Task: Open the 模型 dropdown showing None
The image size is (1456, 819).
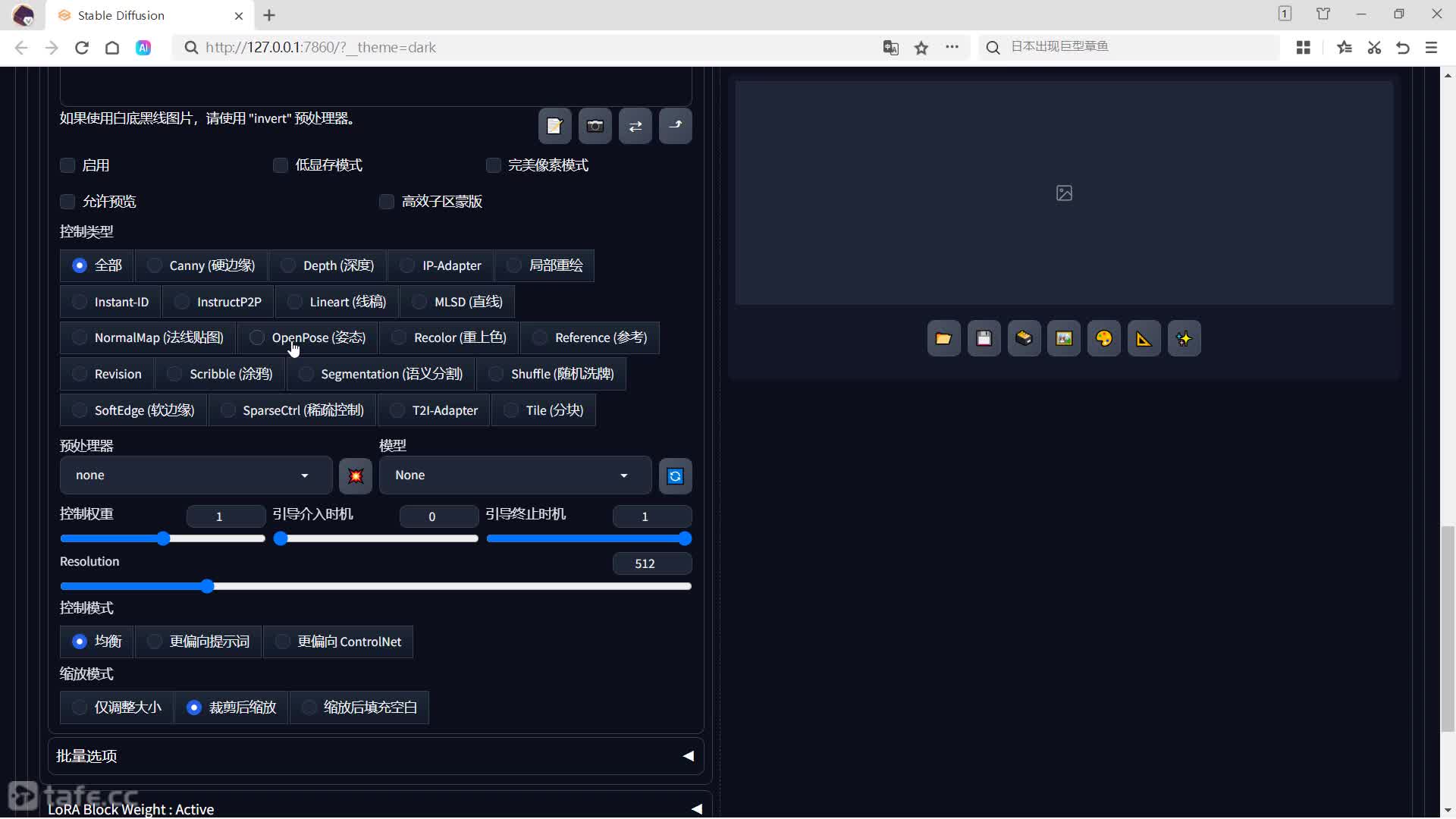Action: click(515, 475)
